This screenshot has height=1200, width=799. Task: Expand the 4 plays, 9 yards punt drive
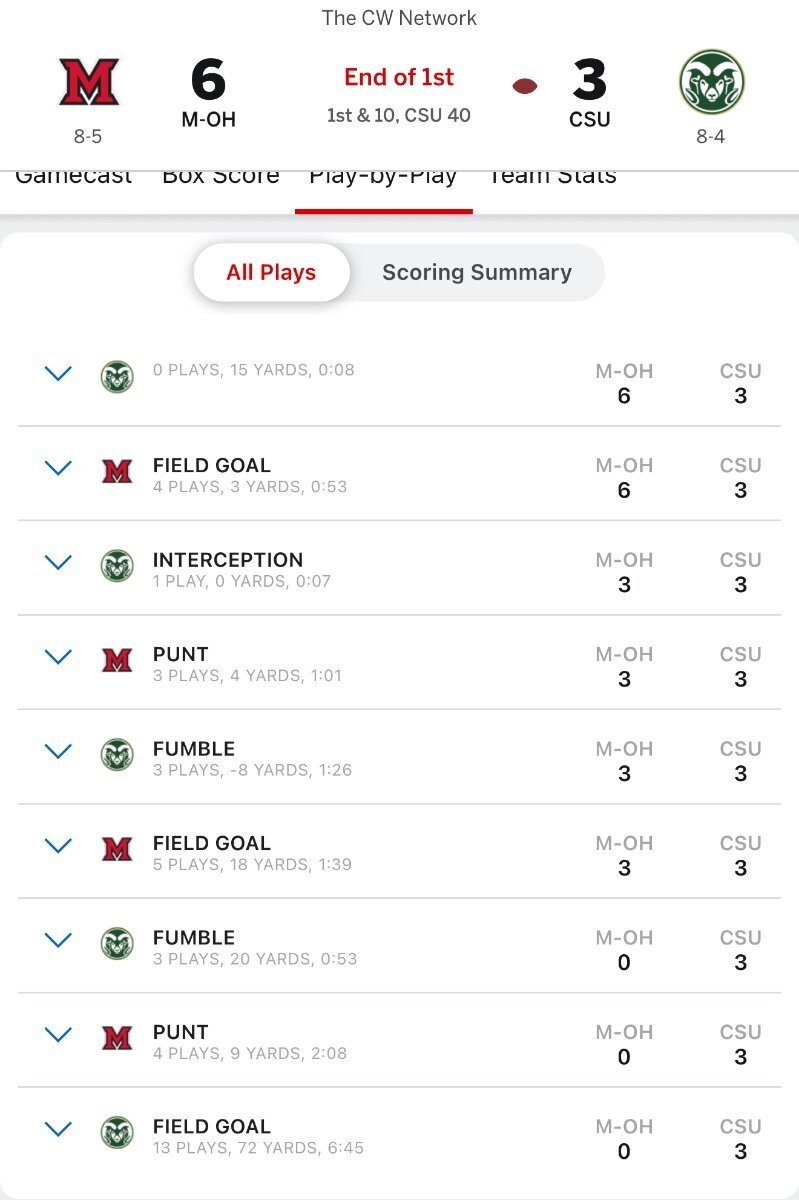[x=59, y=1035]
